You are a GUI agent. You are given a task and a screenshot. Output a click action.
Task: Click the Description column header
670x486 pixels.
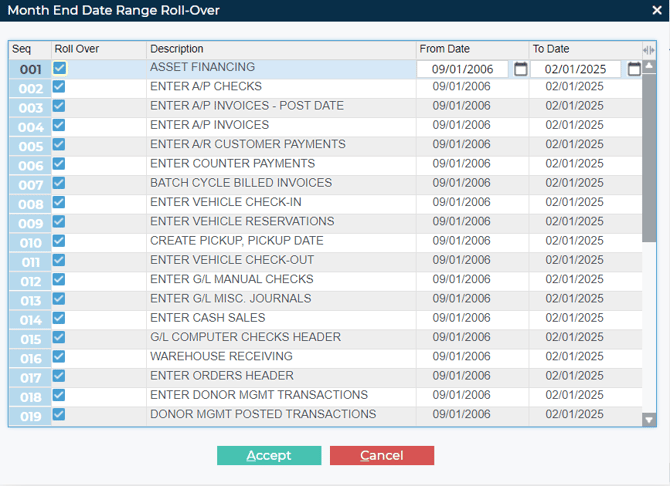tap(280, 49)
